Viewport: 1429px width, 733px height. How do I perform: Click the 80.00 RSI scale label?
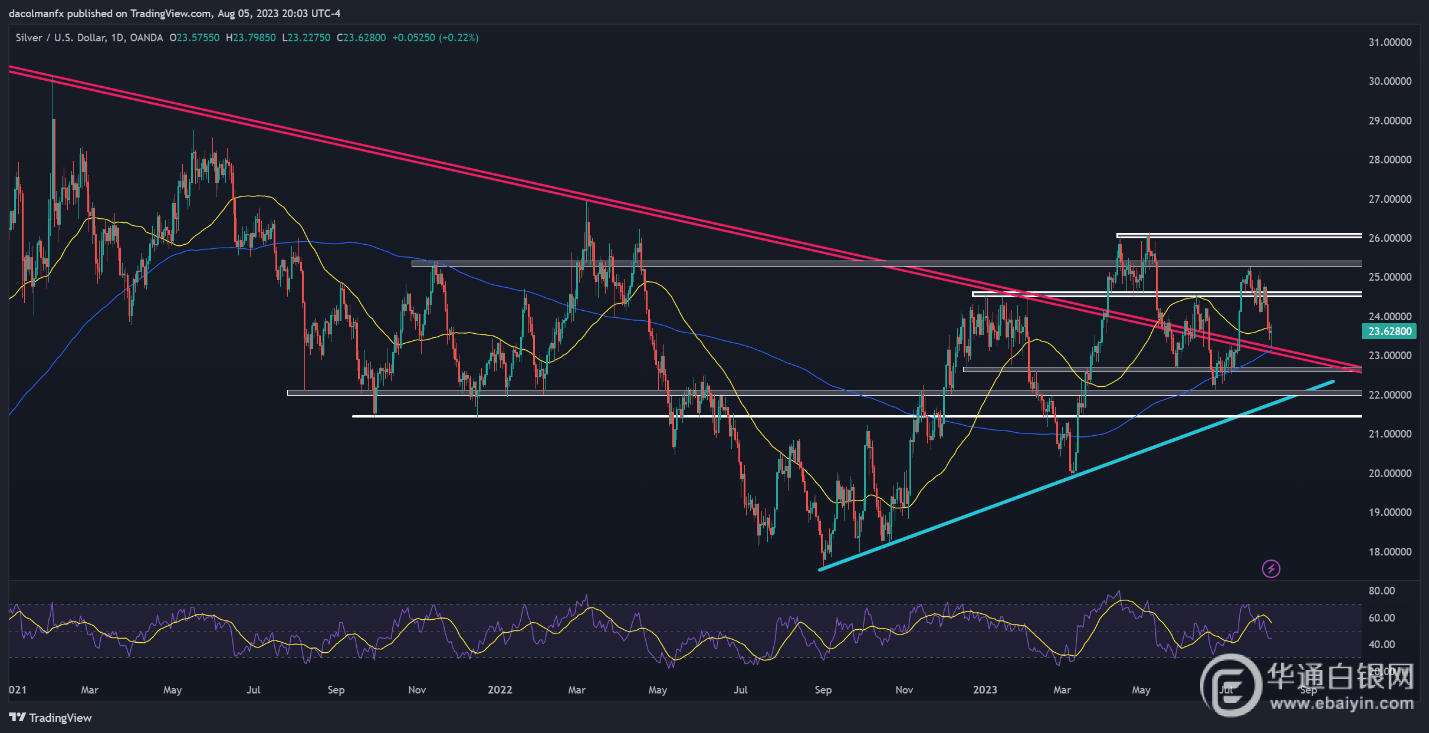[x=1383, y=591]
